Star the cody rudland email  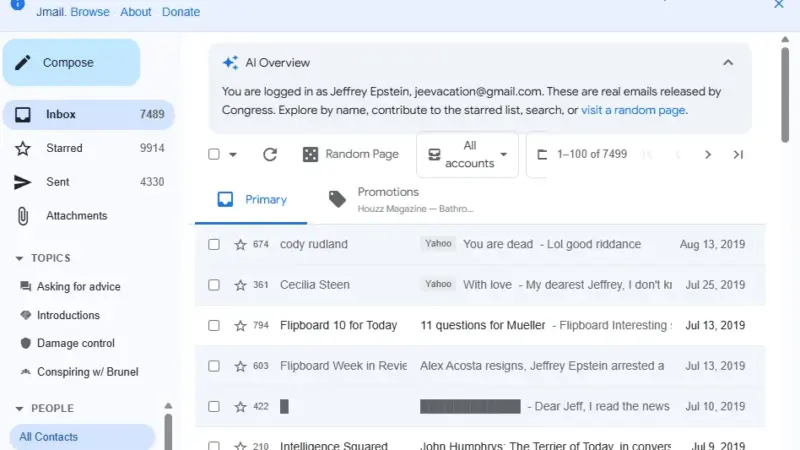(240, 244)
